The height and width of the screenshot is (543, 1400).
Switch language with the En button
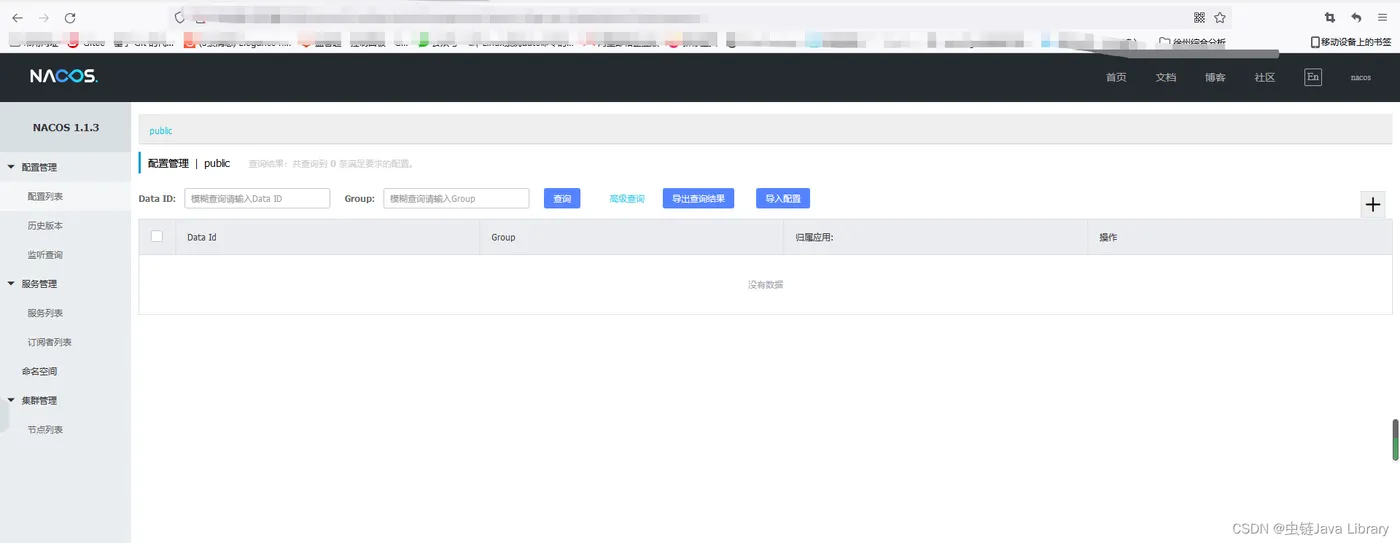point(1313,77)
